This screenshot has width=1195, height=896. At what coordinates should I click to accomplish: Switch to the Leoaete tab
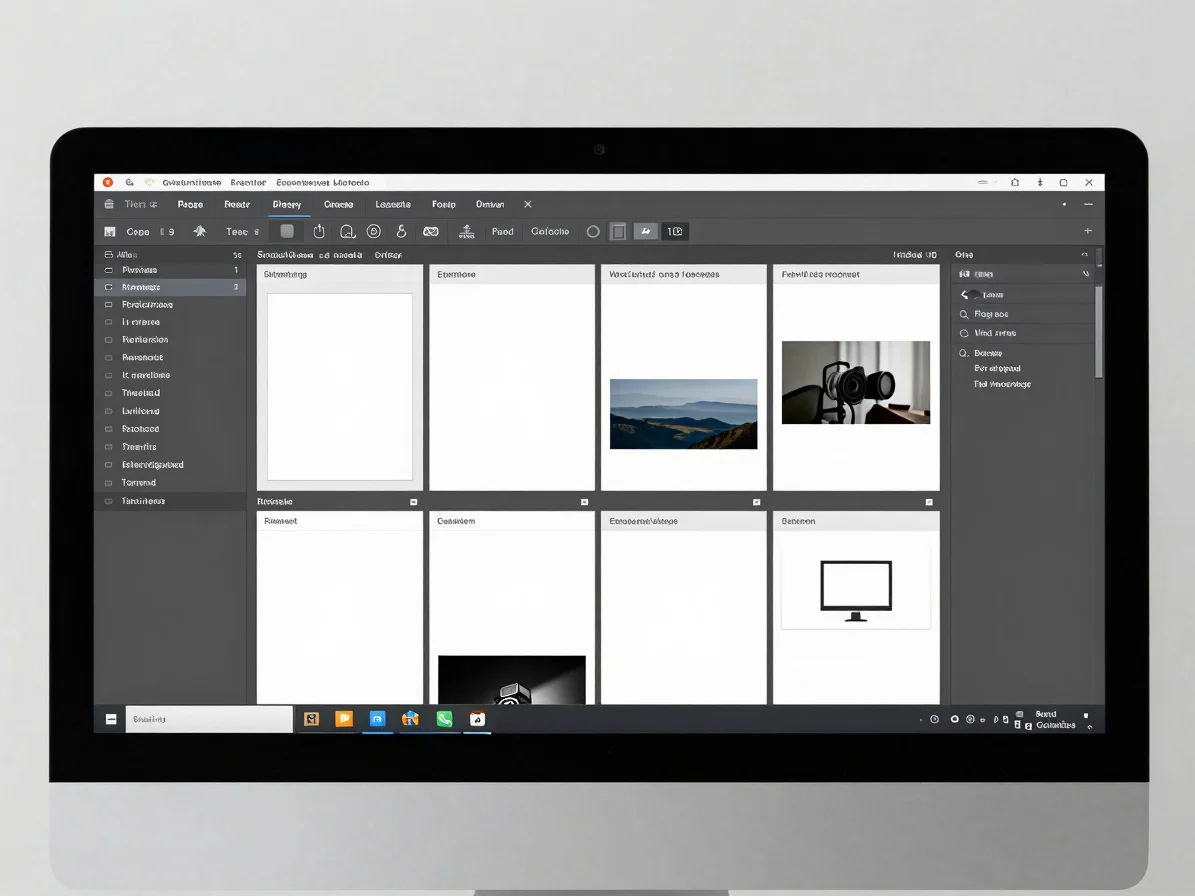click(393, 204)
